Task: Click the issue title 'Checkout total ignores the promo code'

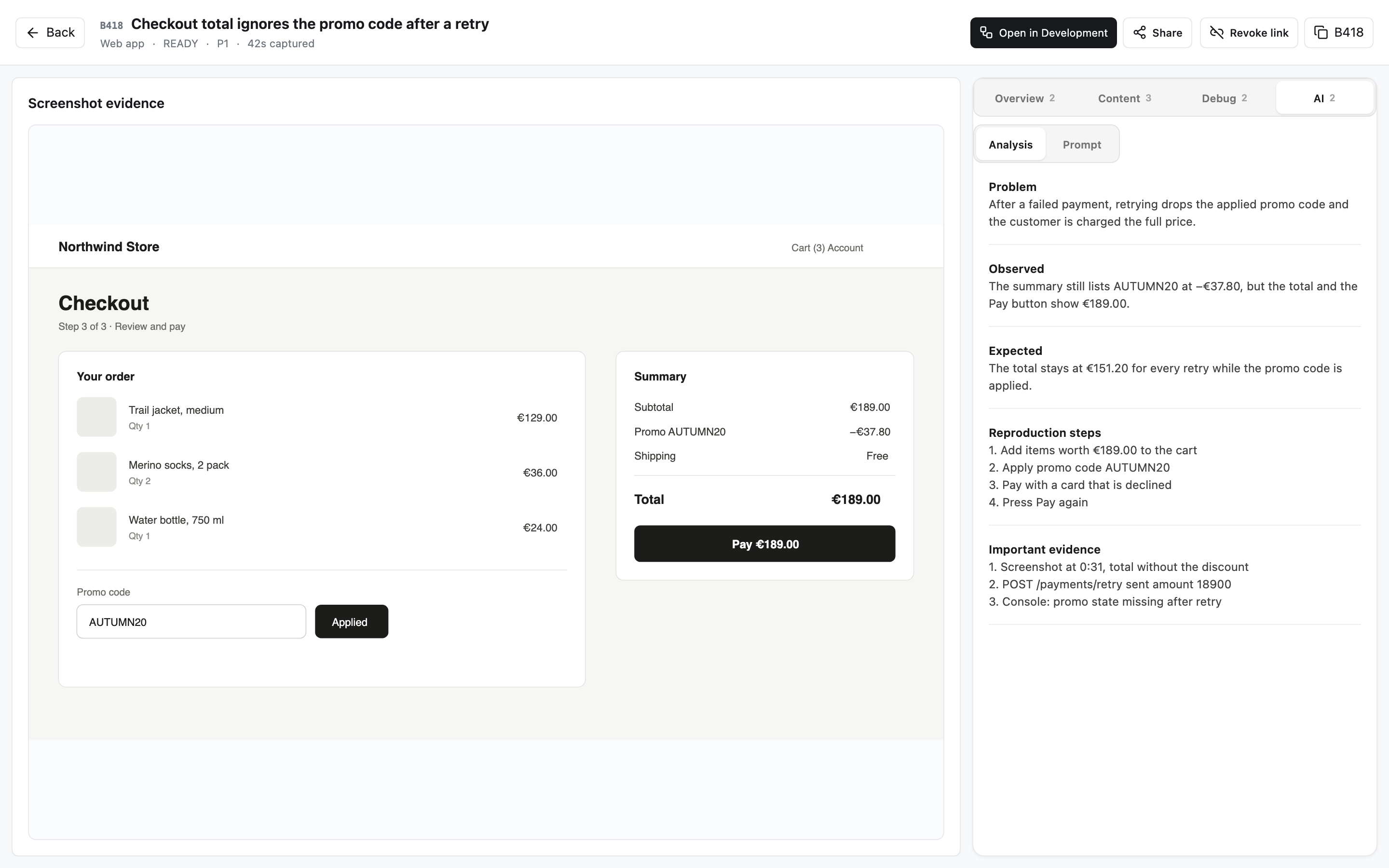Action: (x=310, y=24)
